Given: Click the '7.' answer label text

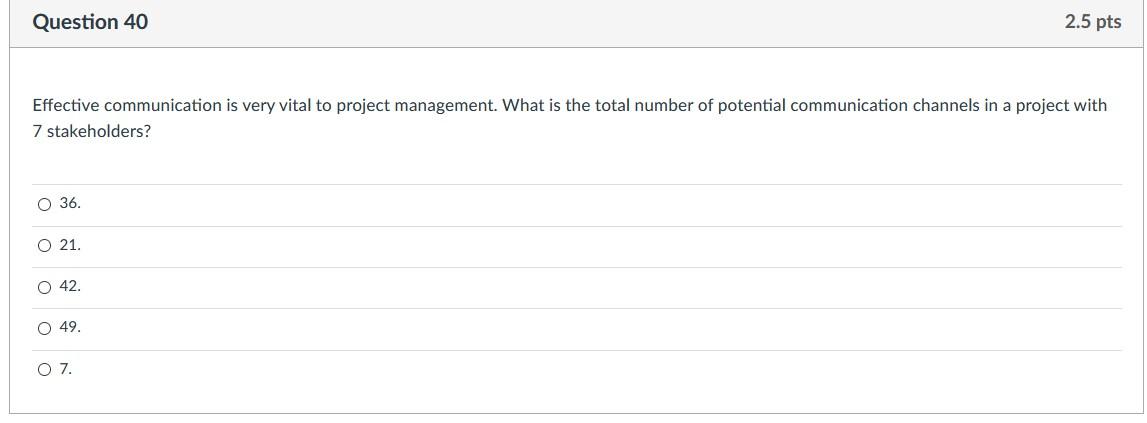Looking at the screenshot, I should click(66, 369).
